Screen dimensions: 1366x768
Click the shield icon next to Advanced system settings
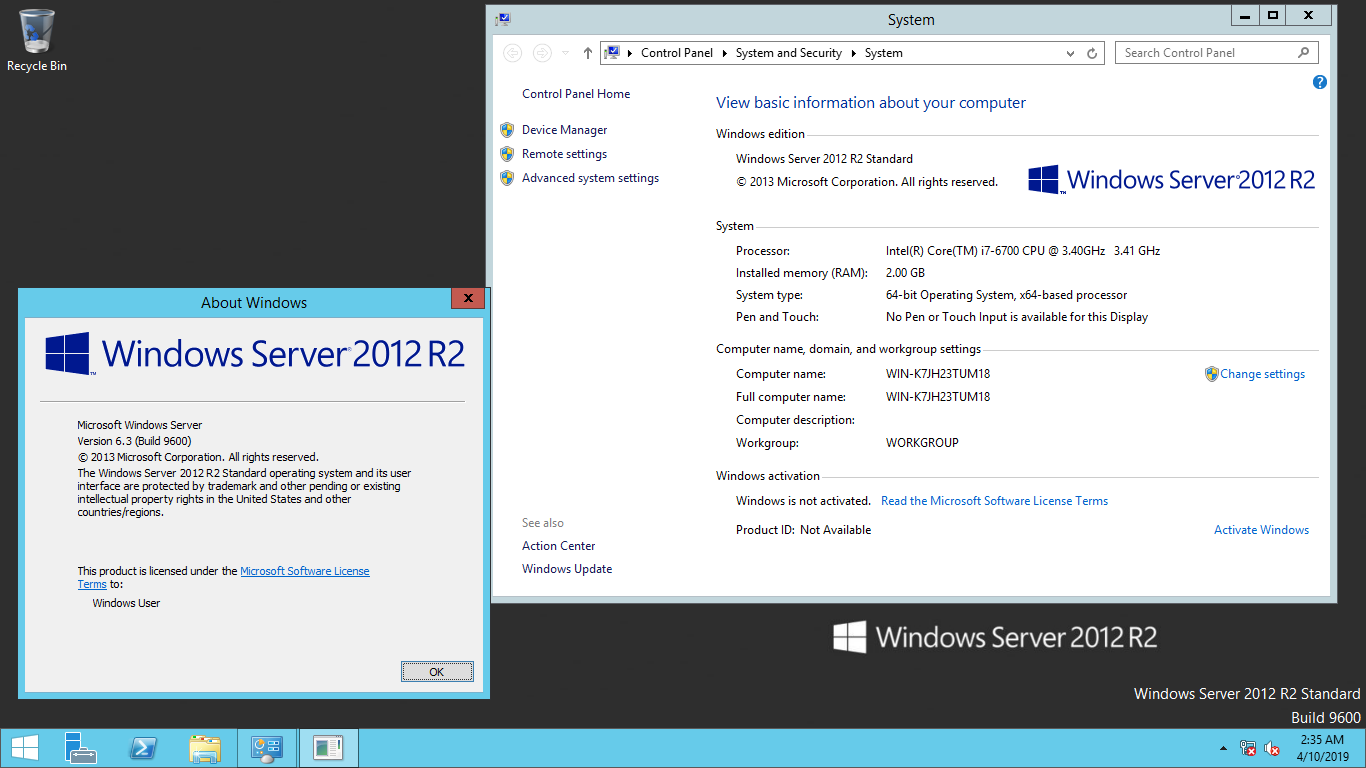coord(507,178)
